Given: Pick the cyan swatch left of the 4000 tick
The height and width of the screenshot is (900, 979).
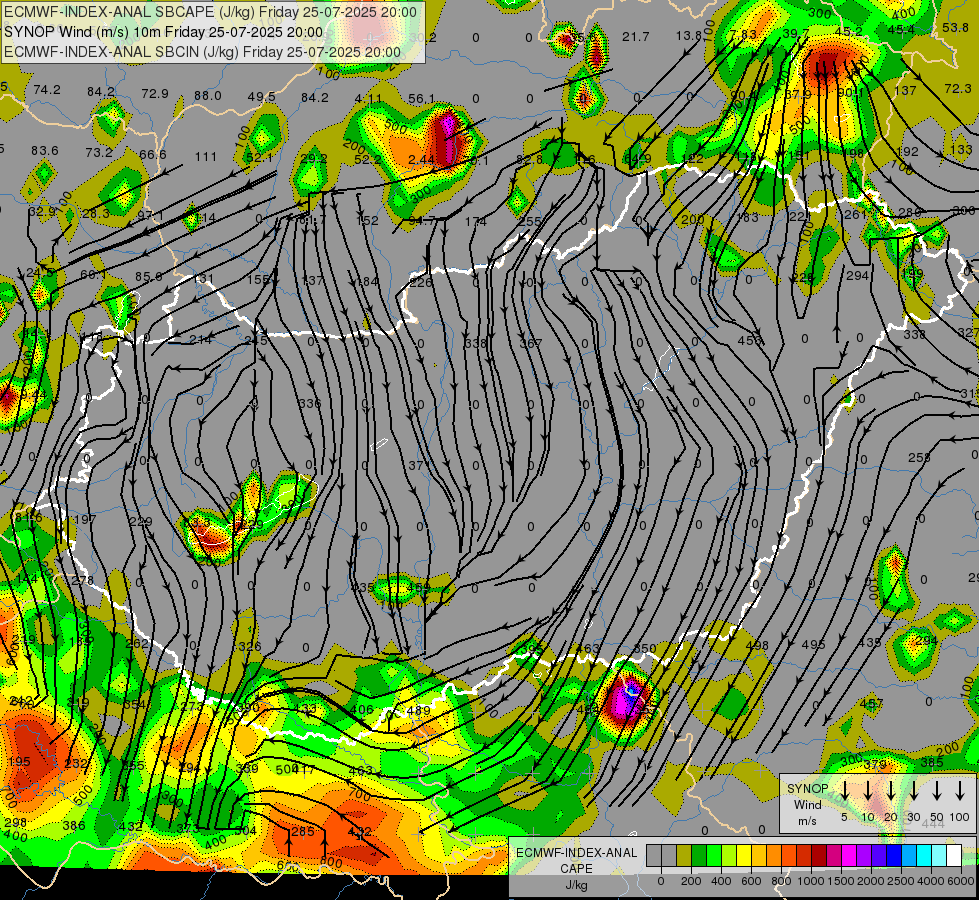Looking at the screenshot, I should (x=923, y=856).
